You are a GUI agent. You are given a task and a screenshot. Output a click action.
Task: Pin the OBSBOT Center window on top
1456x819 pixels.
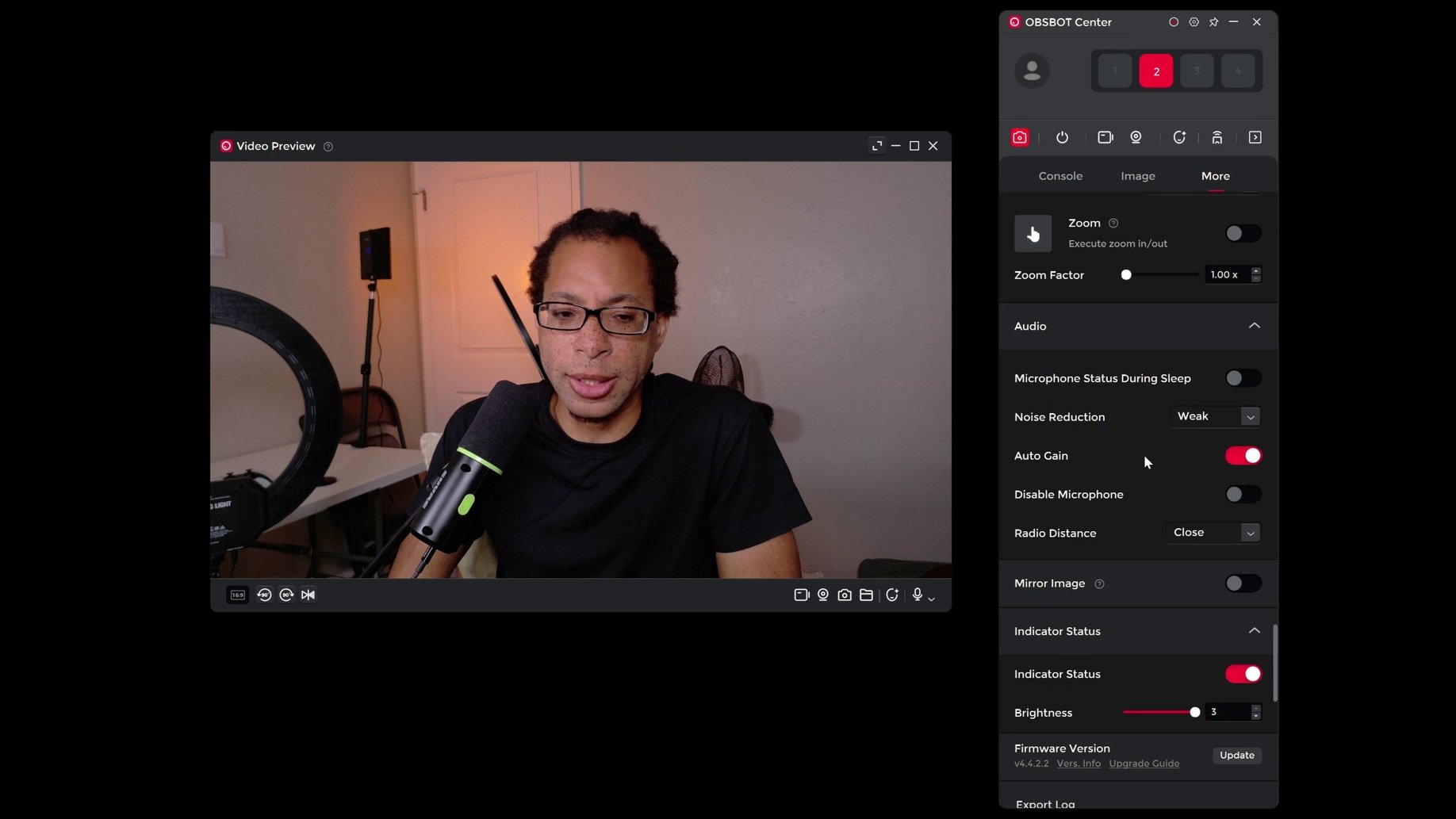[1213, 22]
